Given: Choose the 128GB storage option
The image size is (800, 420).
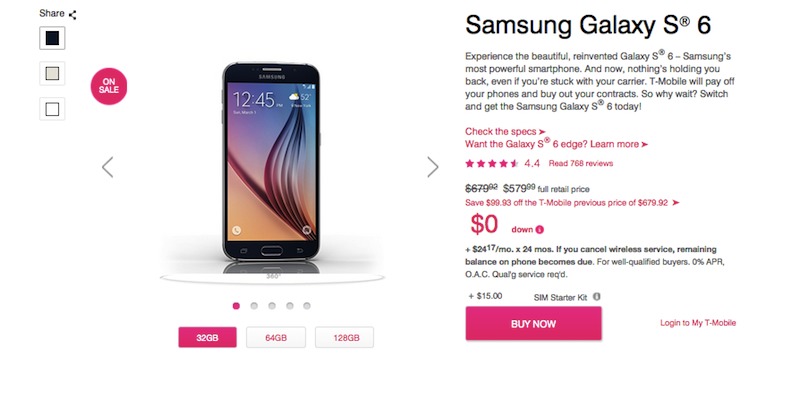Looking at the screenshot, I should (x=344, y=337).
